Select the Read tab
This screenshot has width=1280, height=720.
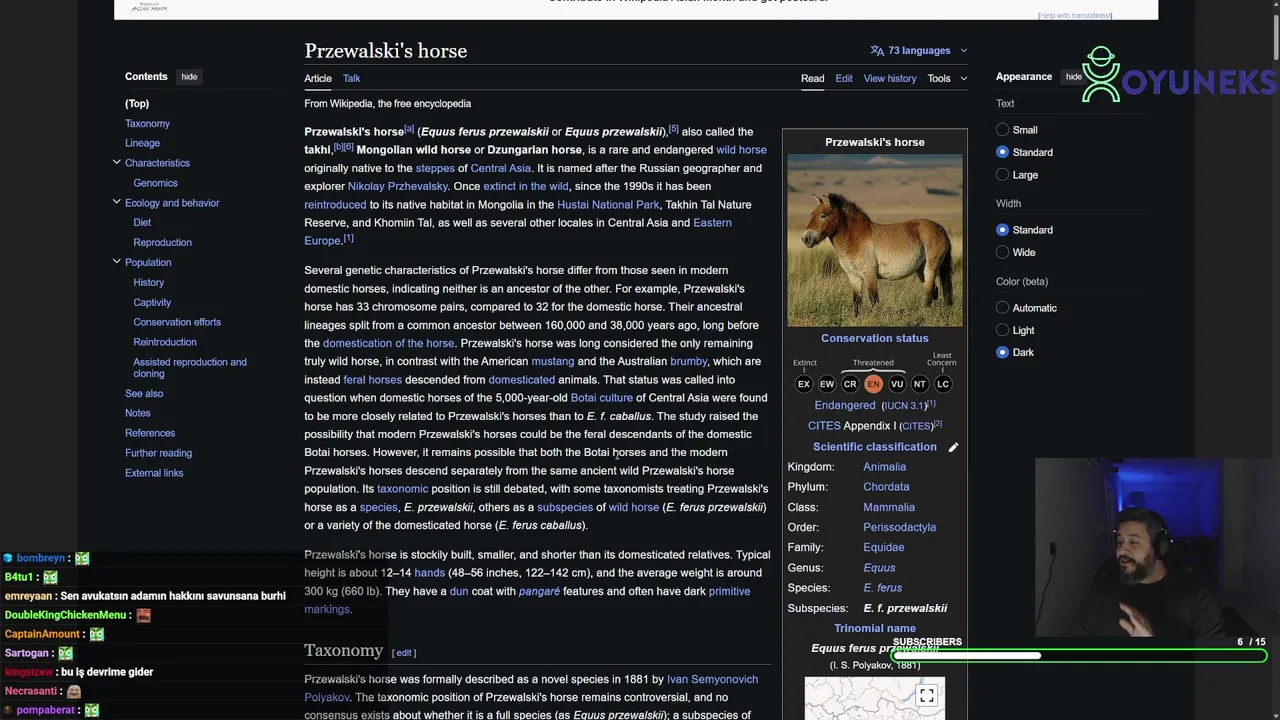click(812, 78)
